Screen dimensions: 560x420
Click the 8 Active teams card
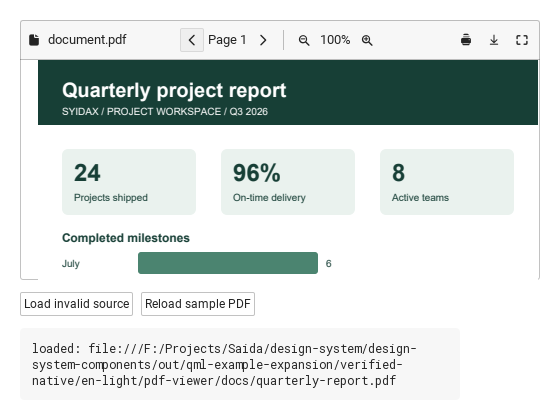[x=447, y=182]
